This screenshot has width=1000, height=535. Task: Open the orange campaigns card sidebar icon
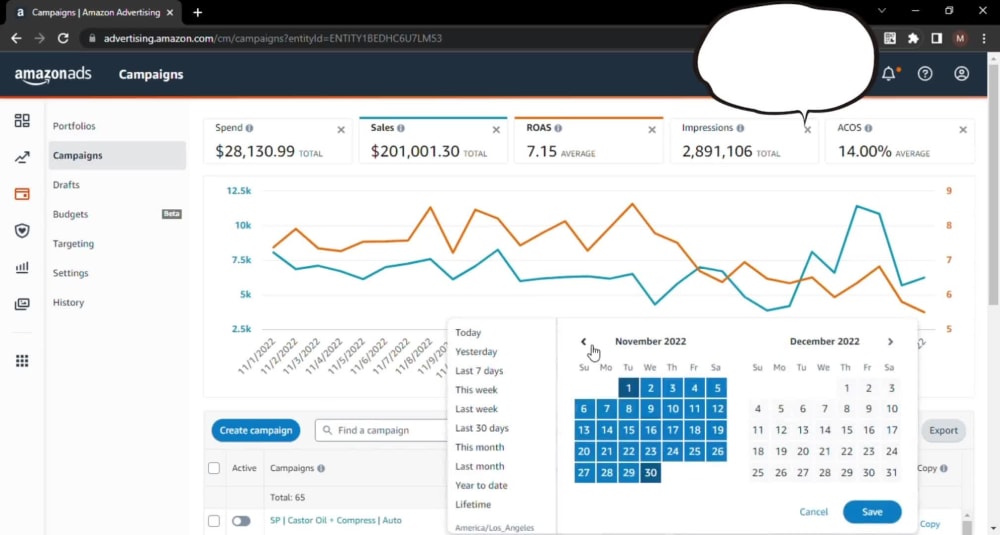22,194
